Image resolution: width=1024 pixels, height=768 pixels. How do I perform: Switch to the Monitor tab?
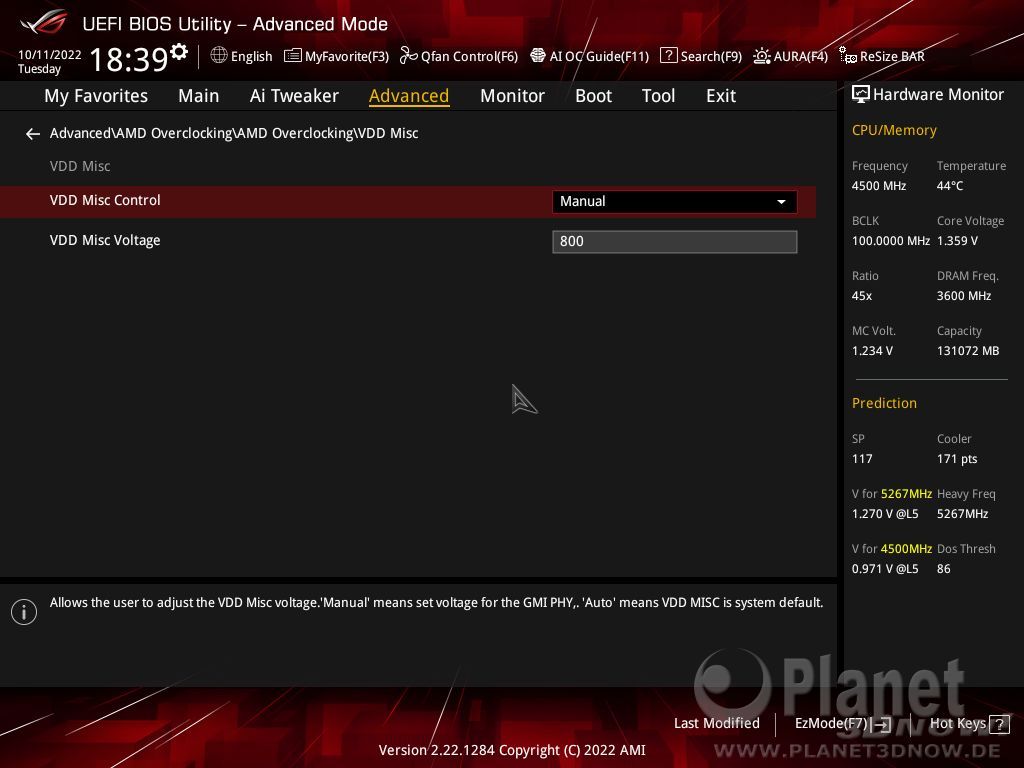512,96
